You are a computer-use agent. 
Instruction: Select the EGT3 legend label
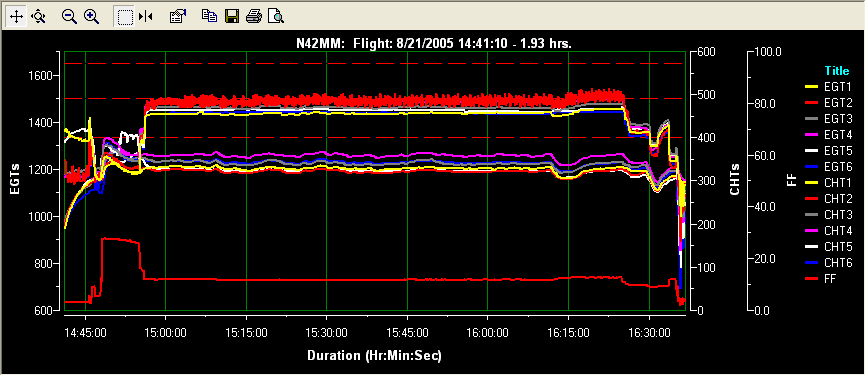[x=837, y=119]
